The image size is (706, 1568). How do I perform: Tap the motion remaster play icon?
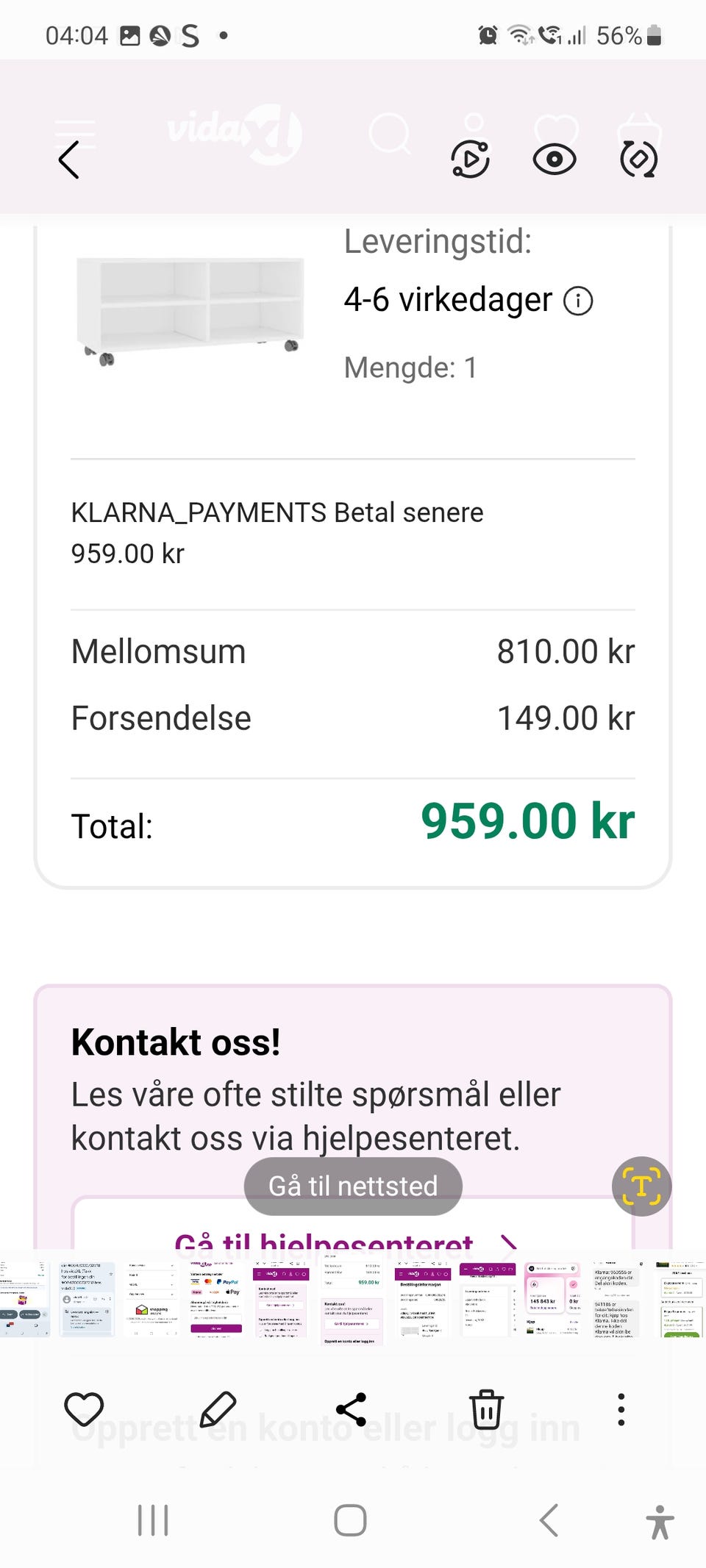coord(471,159)
